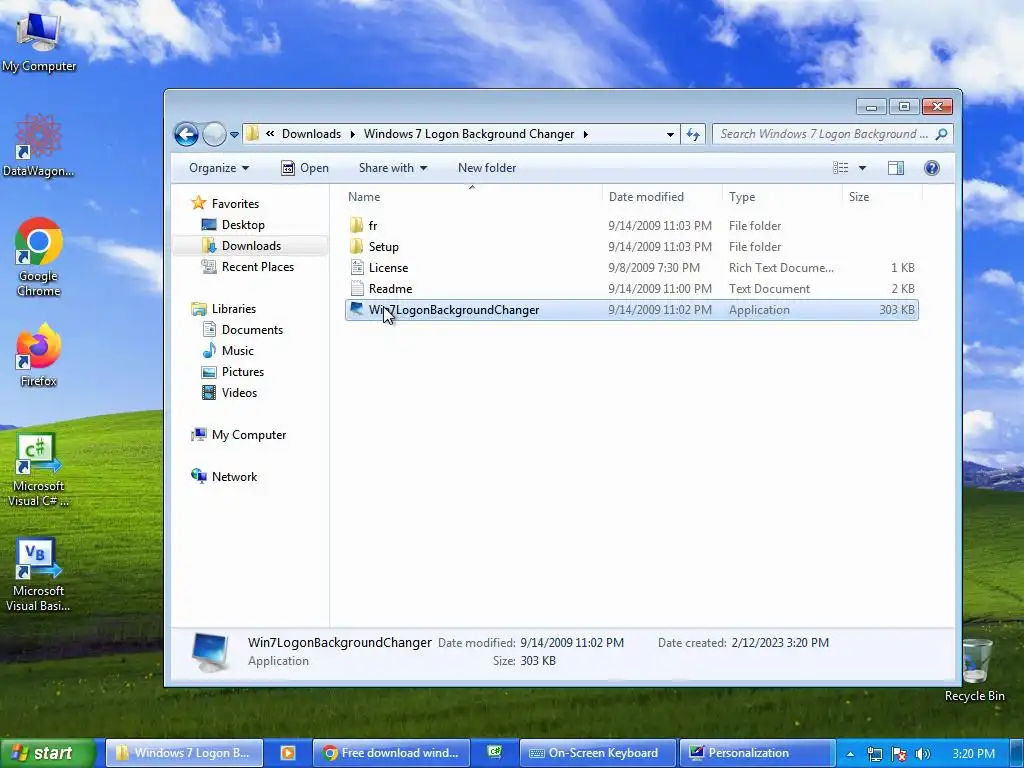Expand the chevron after the folder breadcrumb

pos(586,134)
